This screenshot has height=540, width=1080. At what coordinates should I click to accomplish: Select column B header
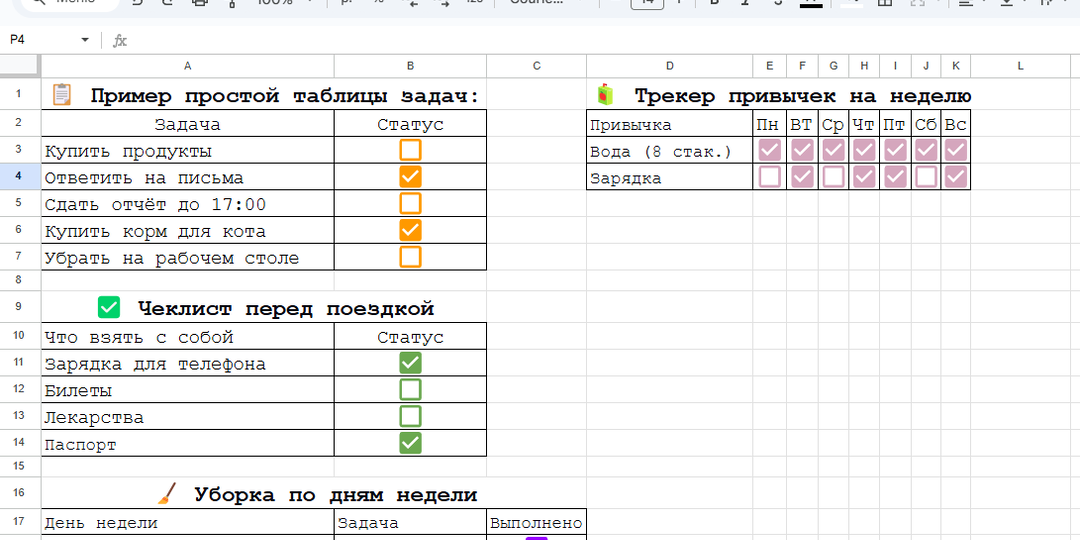point(411,66)
